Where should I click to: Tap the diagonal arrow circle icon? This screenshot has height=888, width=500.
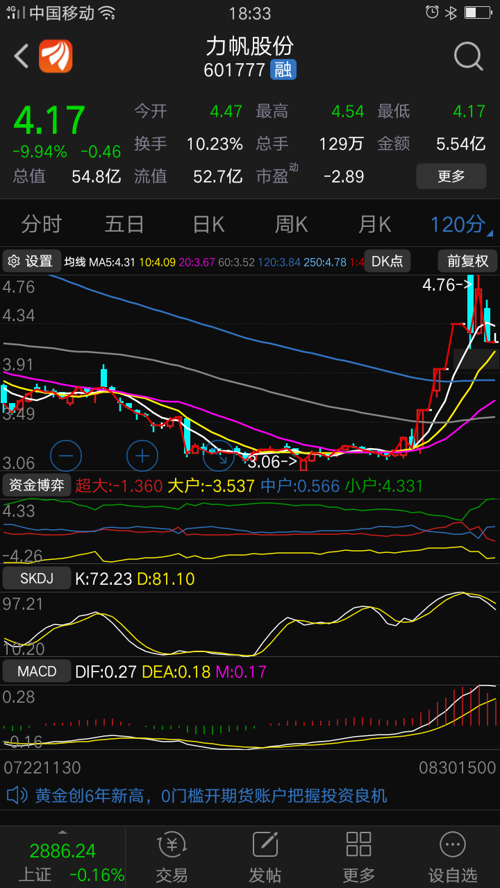pos(219,455)
